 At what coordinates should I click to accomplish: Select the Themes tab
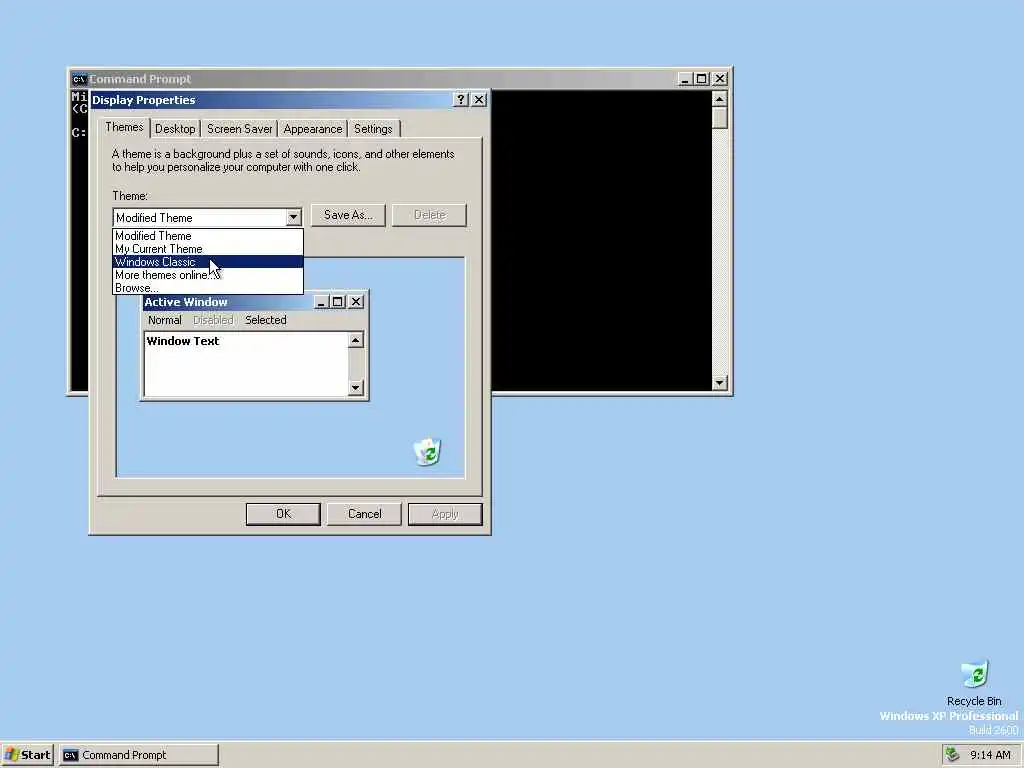(x=124, y=127)
